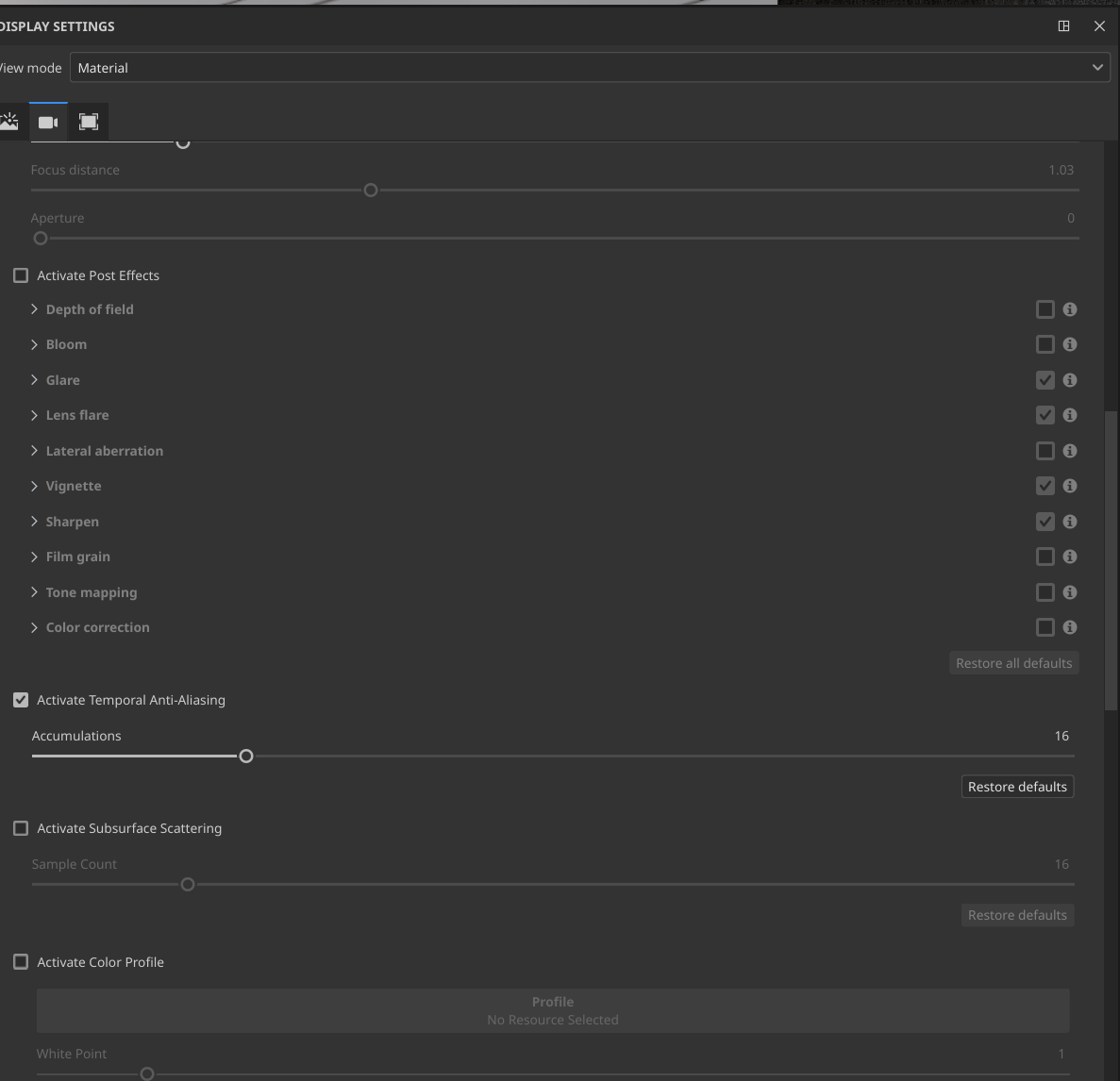Toggle the Bloom checkbox

pos(1045,344)
